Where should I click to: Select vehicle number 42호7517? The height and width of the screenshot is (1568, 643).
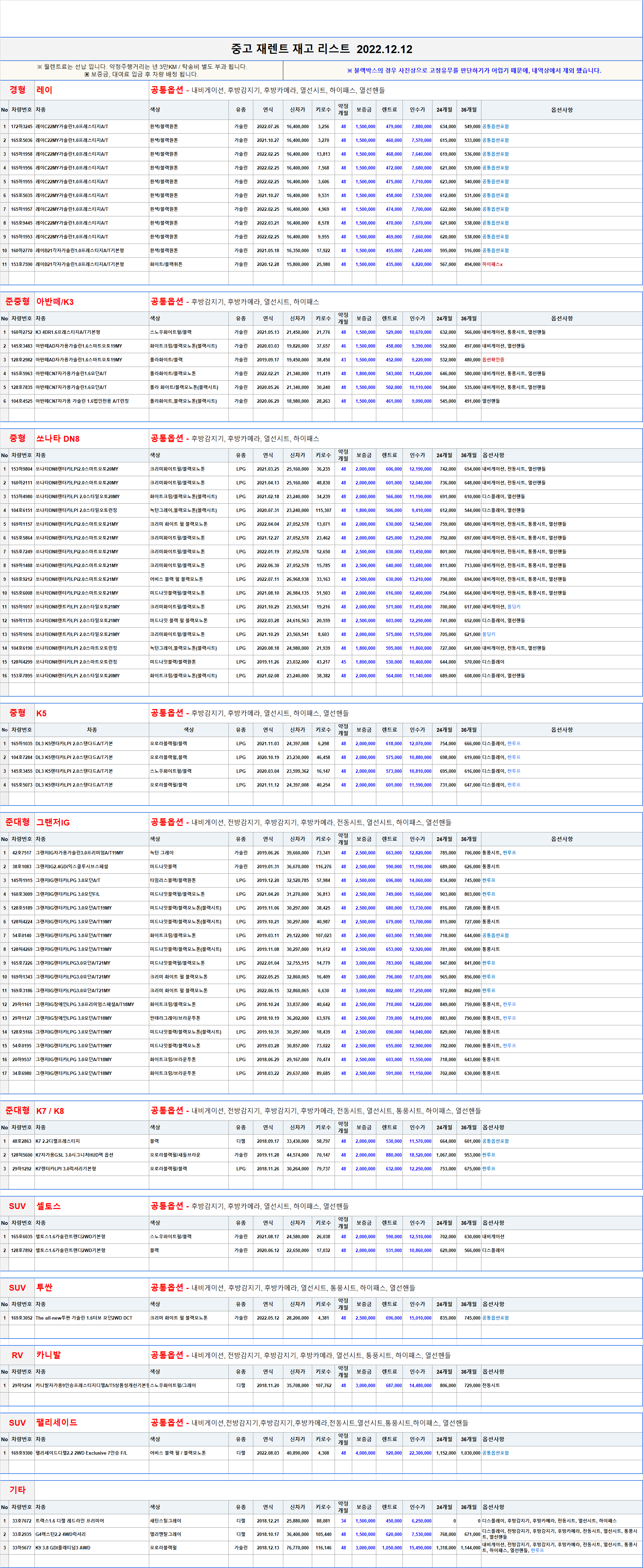click(x=21, y=853)
